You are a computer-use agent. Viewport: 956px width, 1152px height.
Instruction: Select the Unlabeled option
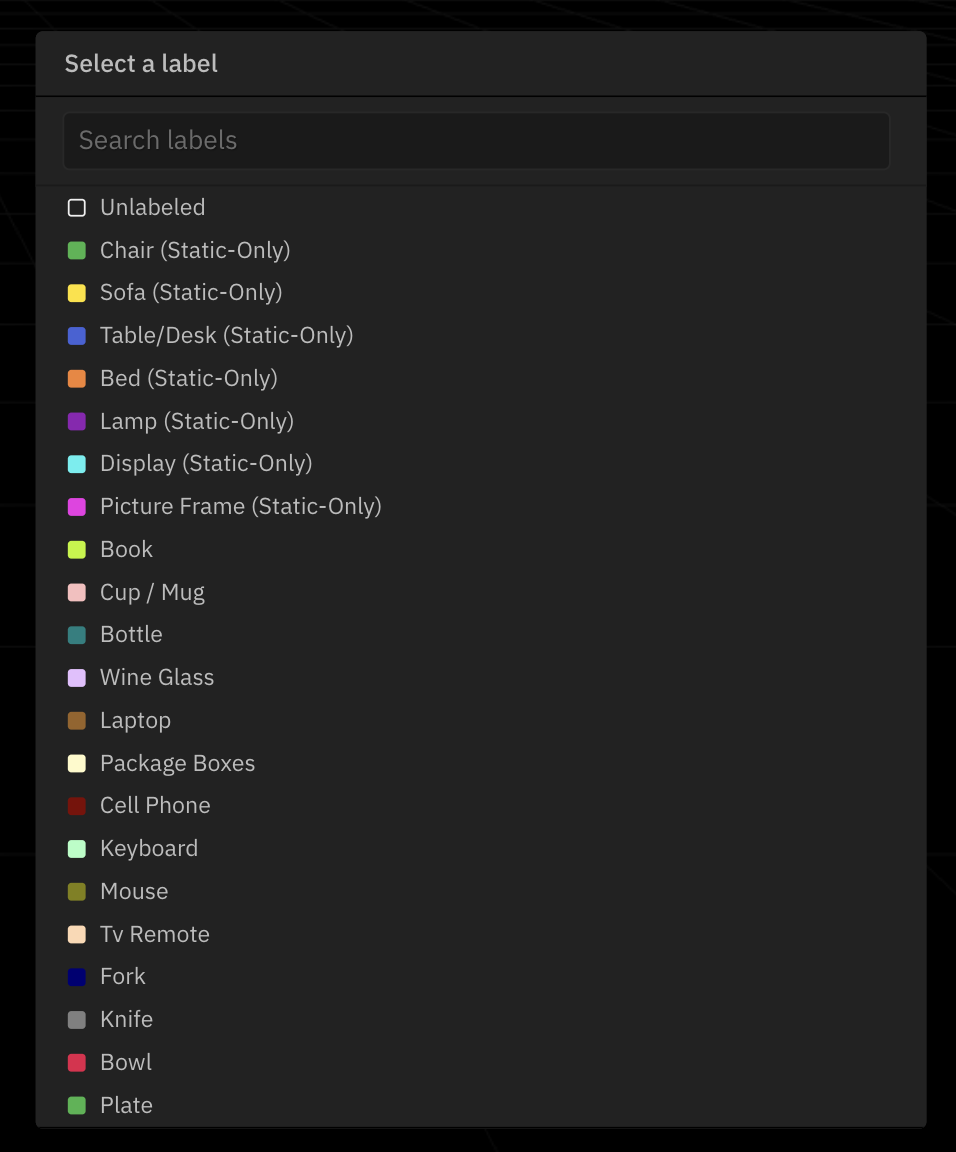pyautogui.click(x=152, y=208)
